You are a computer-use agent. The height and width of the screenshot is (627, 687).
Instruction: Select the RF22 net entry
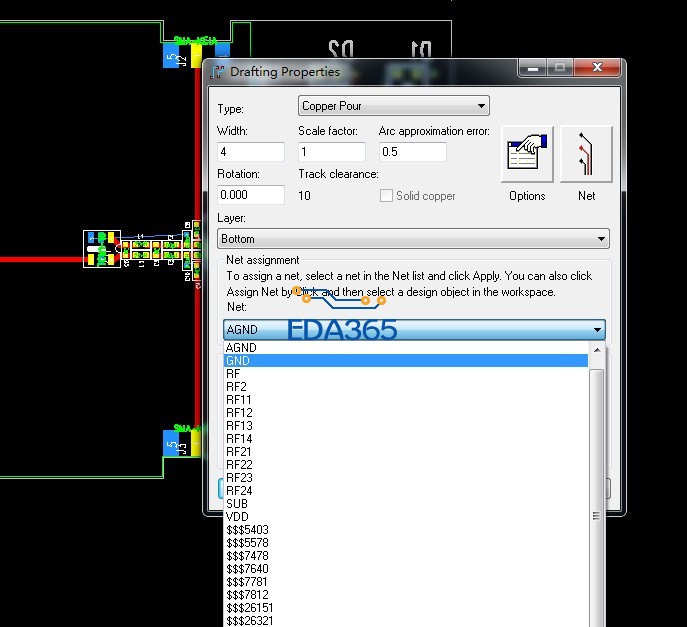coord(406,465)
